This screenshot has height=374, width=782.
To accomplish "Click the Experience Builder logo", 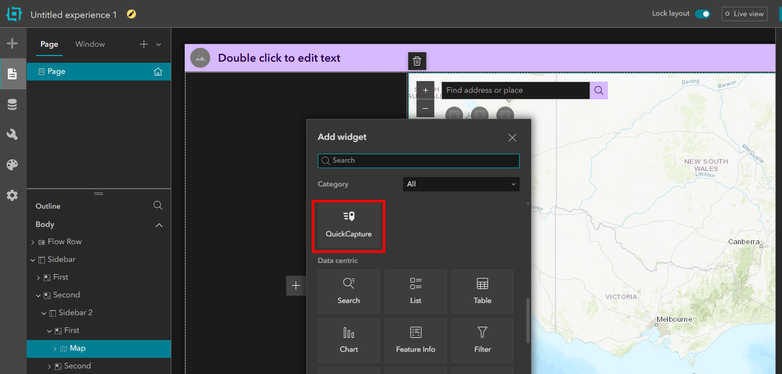I will [13, 13].
